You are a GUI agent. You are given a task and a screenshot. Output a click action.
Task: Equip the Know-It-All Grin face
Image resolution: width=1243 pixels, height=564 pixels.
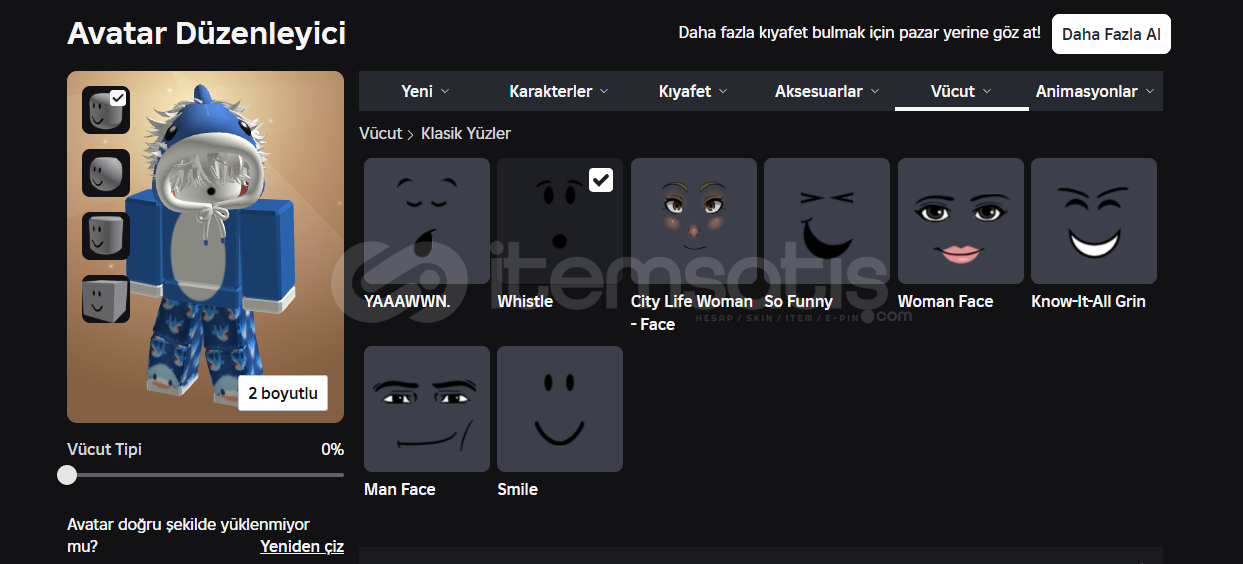(1094, 221)
